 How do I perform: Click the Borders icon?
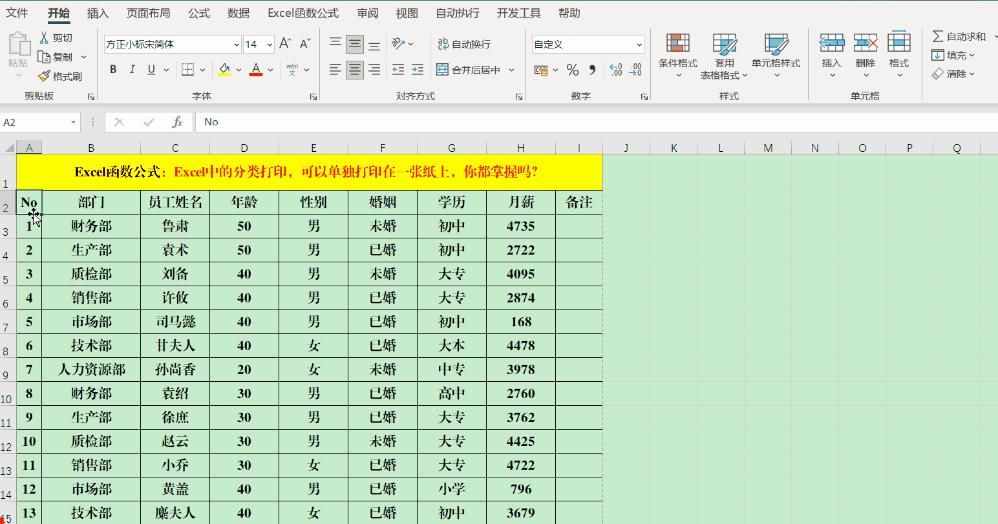[x=188, y=69]
